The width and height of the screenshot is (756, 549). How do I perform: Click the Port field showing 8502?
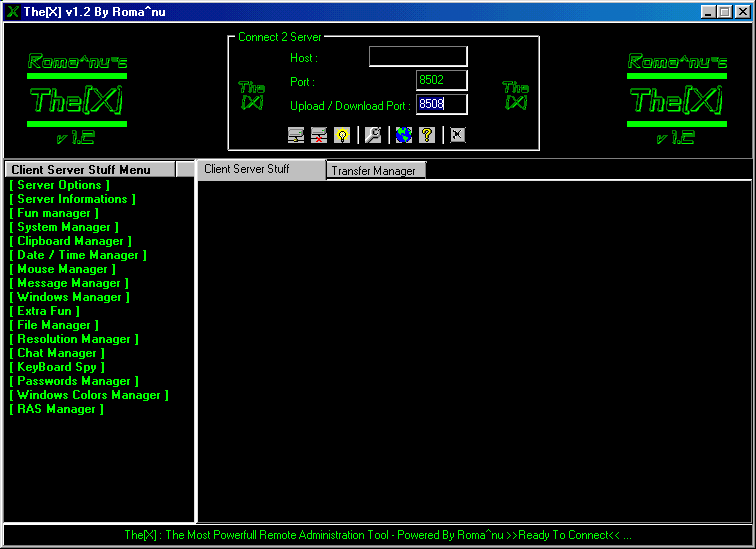click(441, 81)
